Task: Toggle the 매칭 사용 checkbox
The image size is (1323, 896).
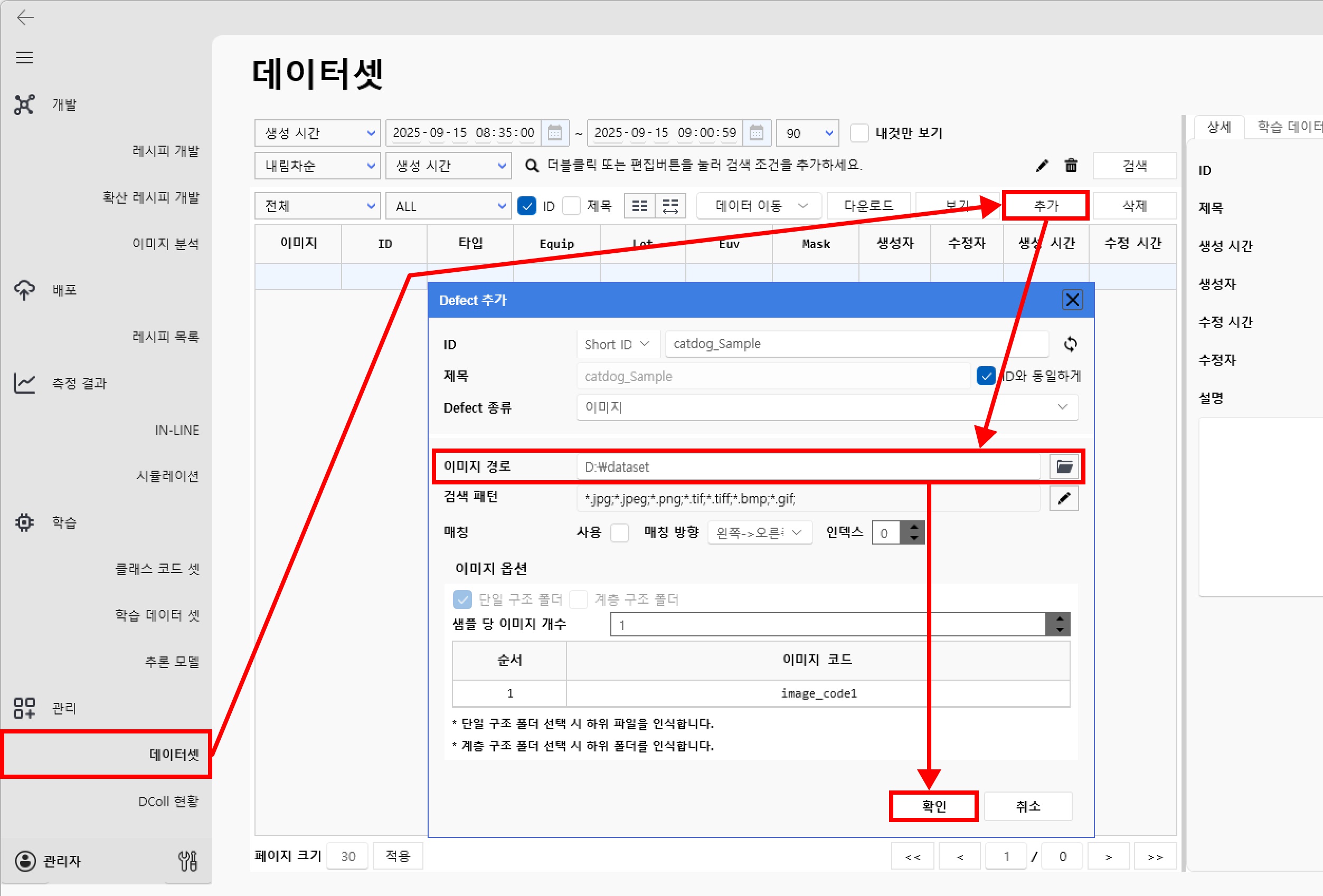Action: click(619, 532)
